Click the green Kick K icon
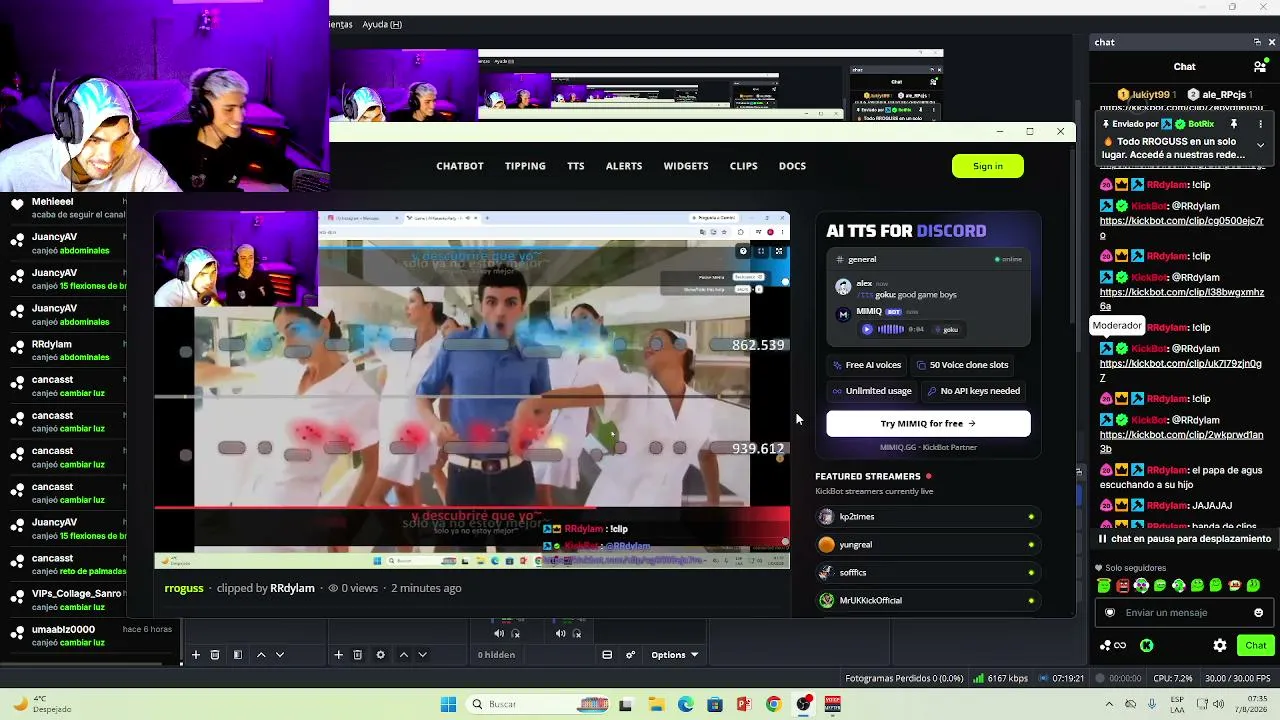Image resolution: width=1280 pixels, height=720 pixels. [x=1146, y=646]
